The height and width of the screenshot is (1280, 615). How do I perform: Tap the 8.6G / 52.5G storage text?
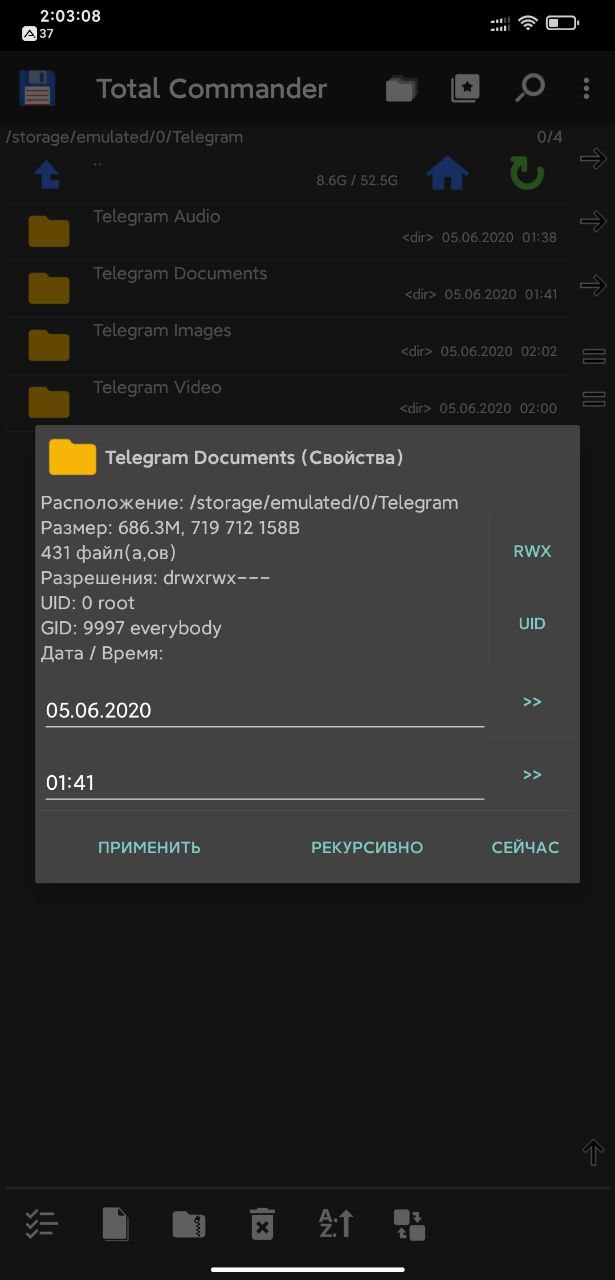pos(357,181)
